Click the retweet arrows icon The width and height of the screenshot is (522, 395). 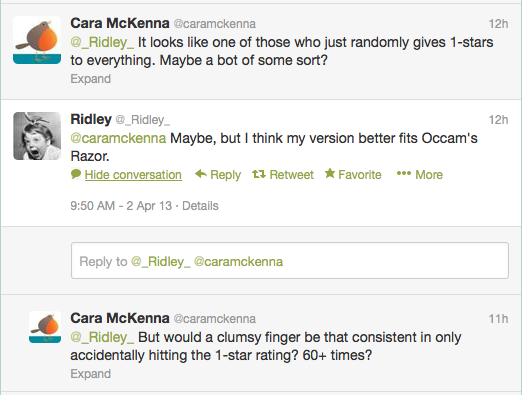pyautogui.click(x=259, y=174)
